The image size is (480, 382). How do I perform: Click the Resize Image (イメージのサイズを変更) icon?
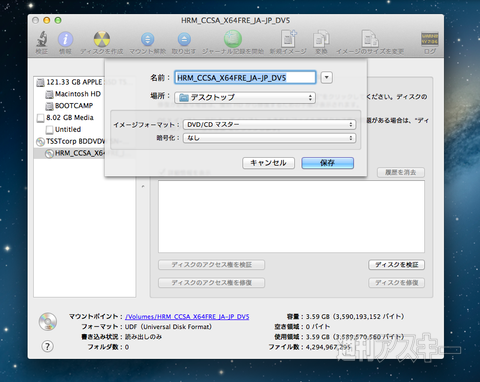point(370,39)
